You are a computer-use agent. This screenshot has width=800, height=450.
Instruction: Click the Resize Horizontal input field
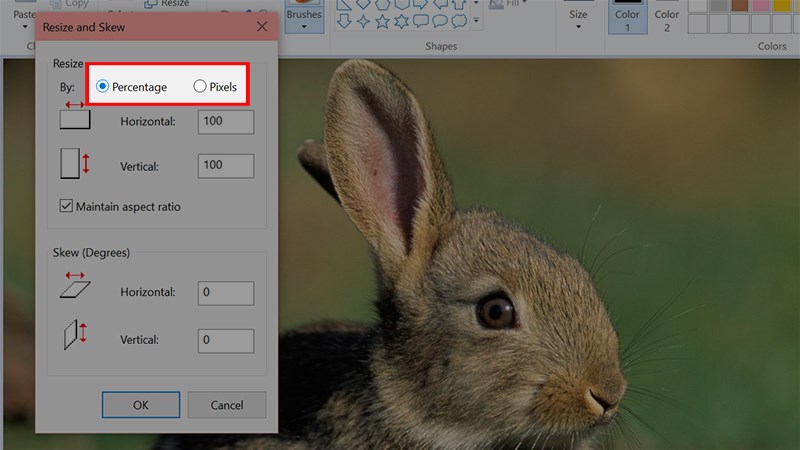tap(225, 122)
